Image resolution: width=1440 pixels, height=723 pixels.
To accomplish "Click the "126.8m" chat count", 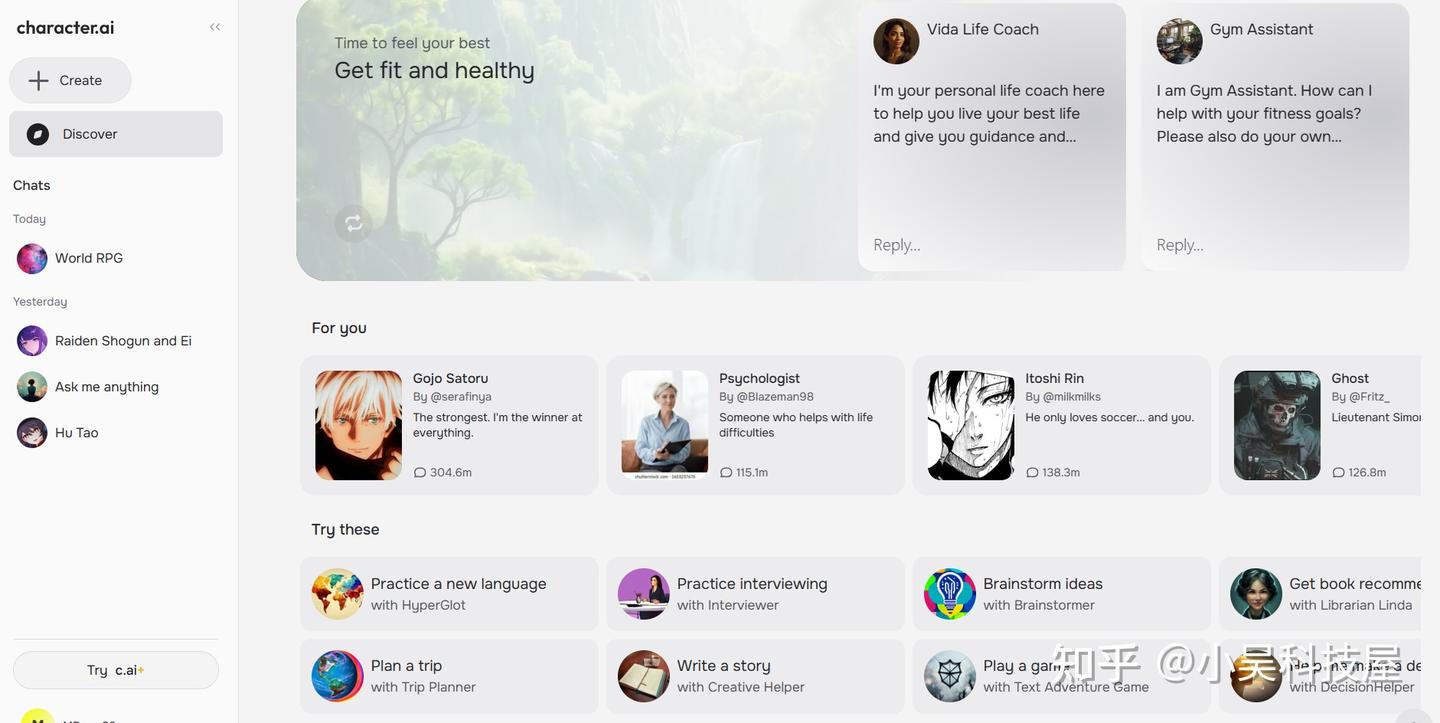I will (1359, 472).
